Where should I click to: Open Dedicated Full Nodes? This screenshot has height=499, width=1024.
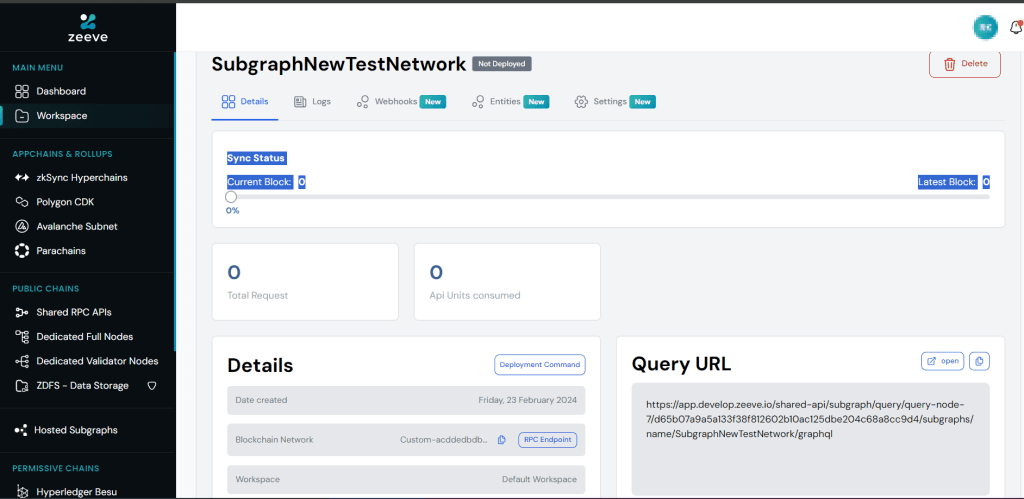pyautogui.click(x=84, y=337)
